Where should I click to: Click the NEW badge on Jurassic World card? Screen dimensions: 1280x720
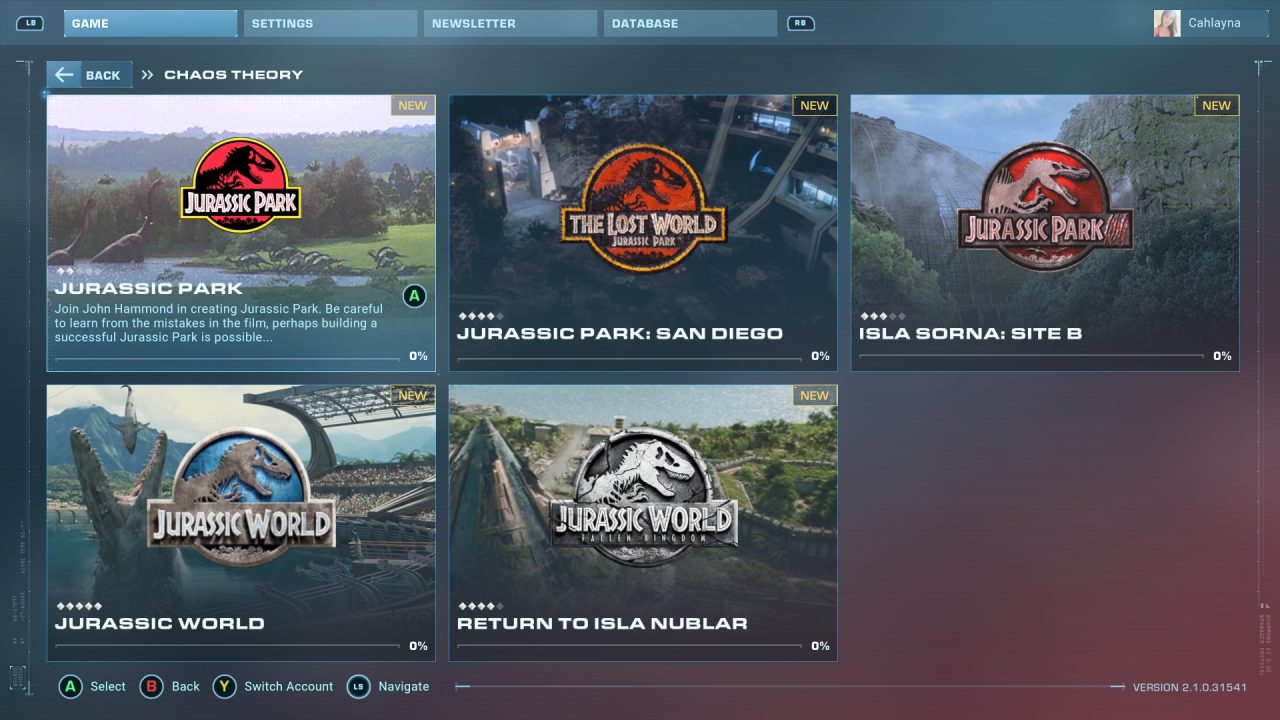click(x=413, y=395)
